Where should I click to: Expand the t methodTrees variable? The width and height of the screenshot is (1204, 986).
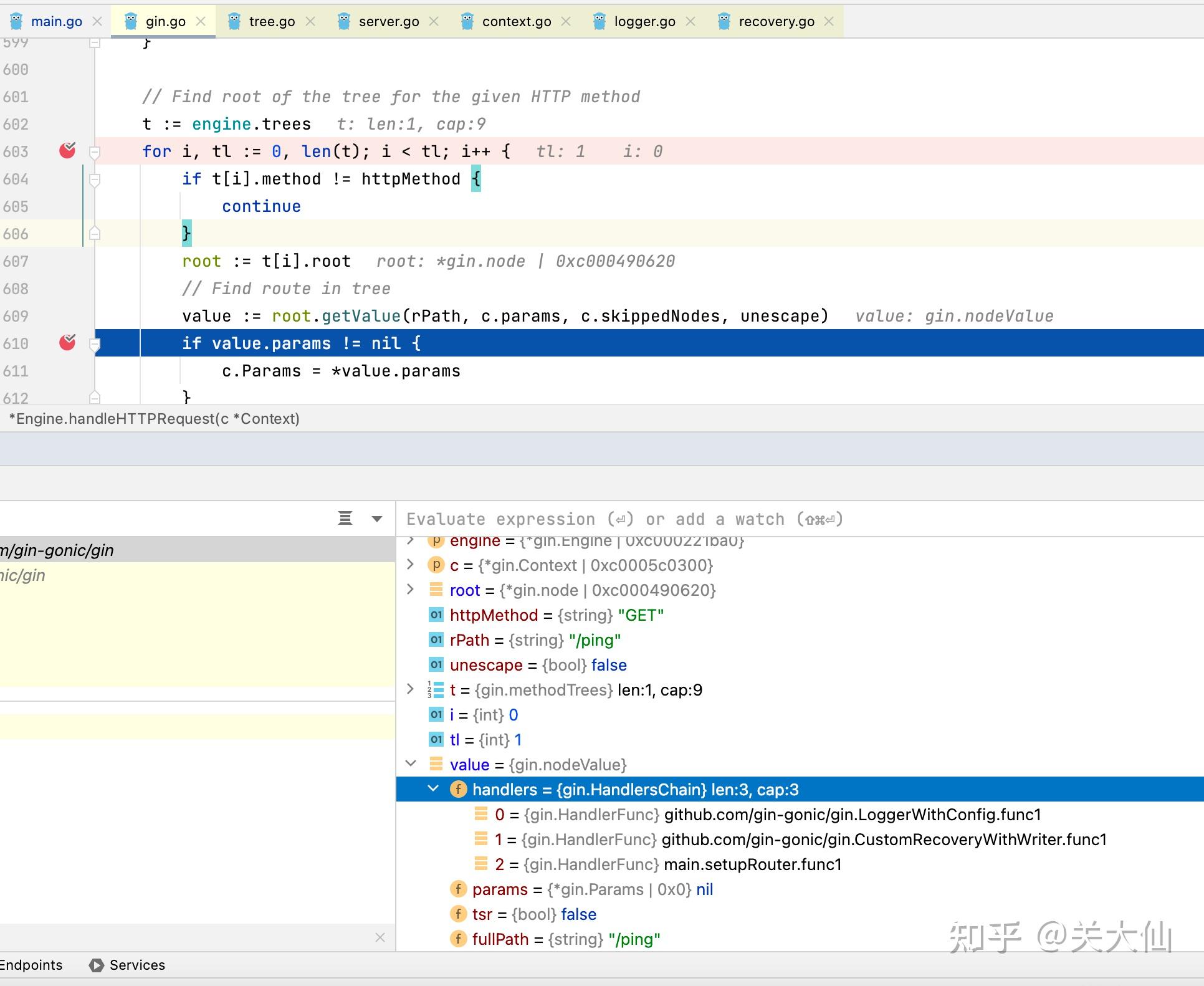pos(410,689)
